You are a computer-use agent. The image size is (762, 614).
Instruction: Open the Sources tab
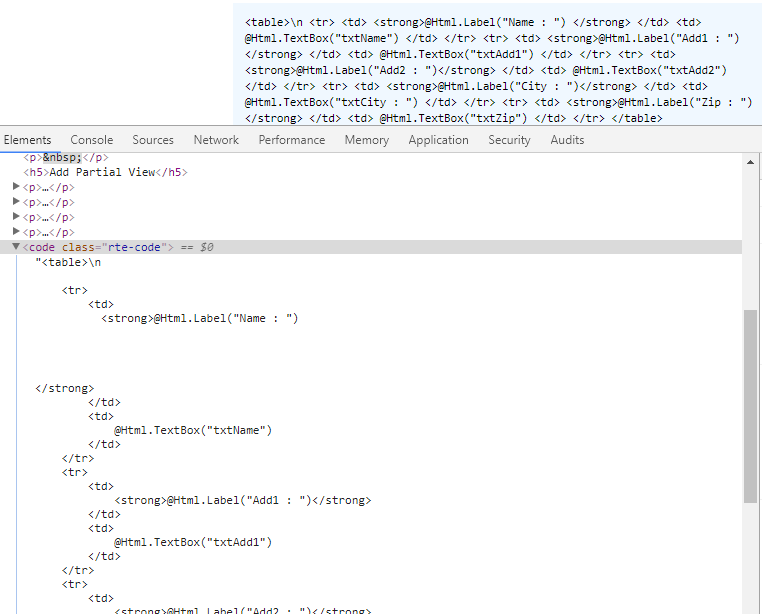(153, 140)
